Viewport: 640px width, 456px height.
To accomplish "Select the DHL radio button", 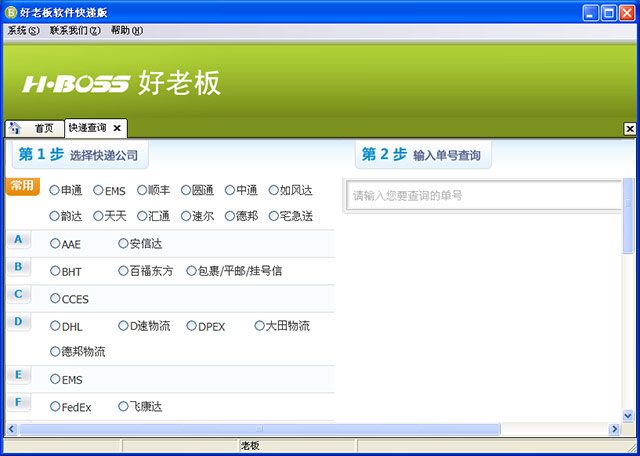I will [55, 326].
